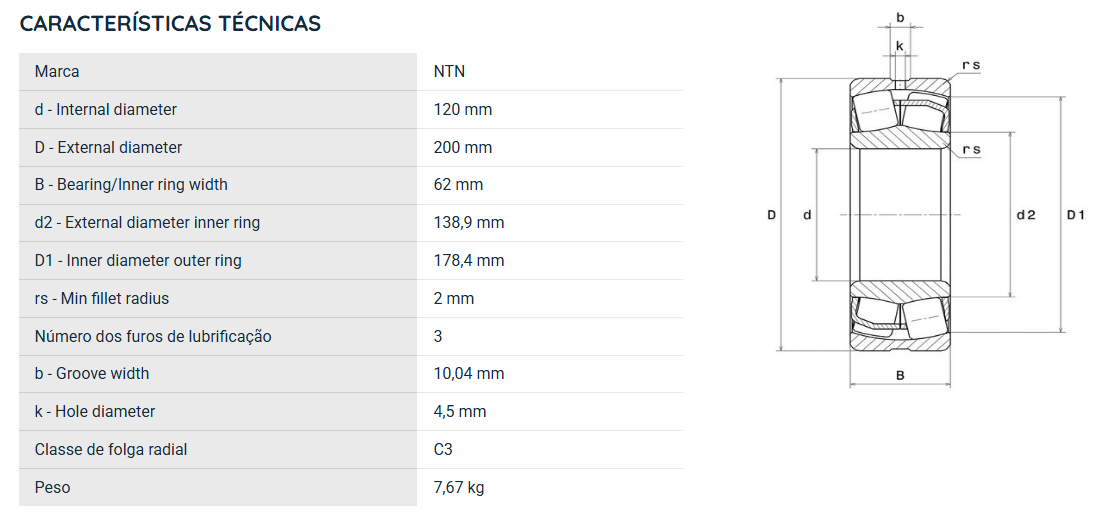Viewport: 1118px width, 527px height.
Task: Click the d2 dimension label in diagram
Action: (1025, 215)
